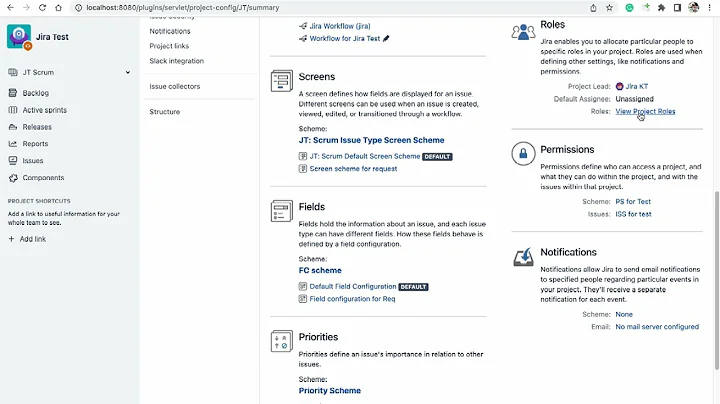This screenshot has width=720, height=404.
Task: Click the Issues sidebar icon
Action: tap(13, 161)
